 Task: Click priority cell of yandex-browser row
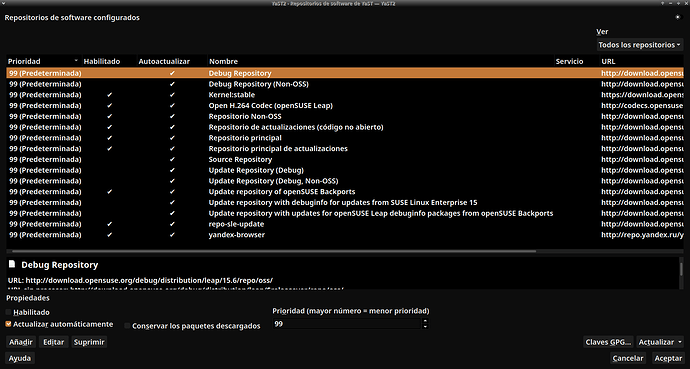pos(45,235)
